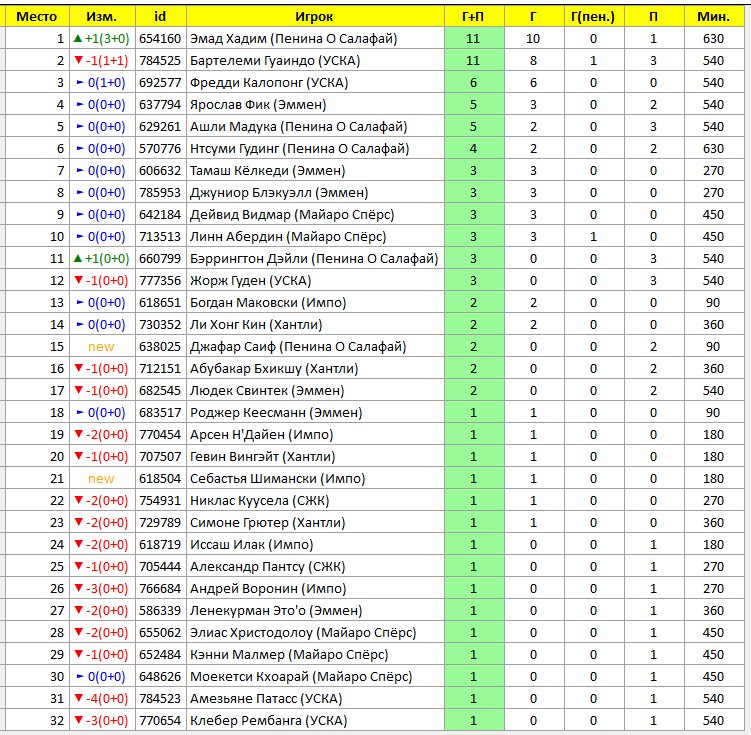Select the 'Г(пен.)' column header
The width and height of the screenshot is (751, 735).
594,17
